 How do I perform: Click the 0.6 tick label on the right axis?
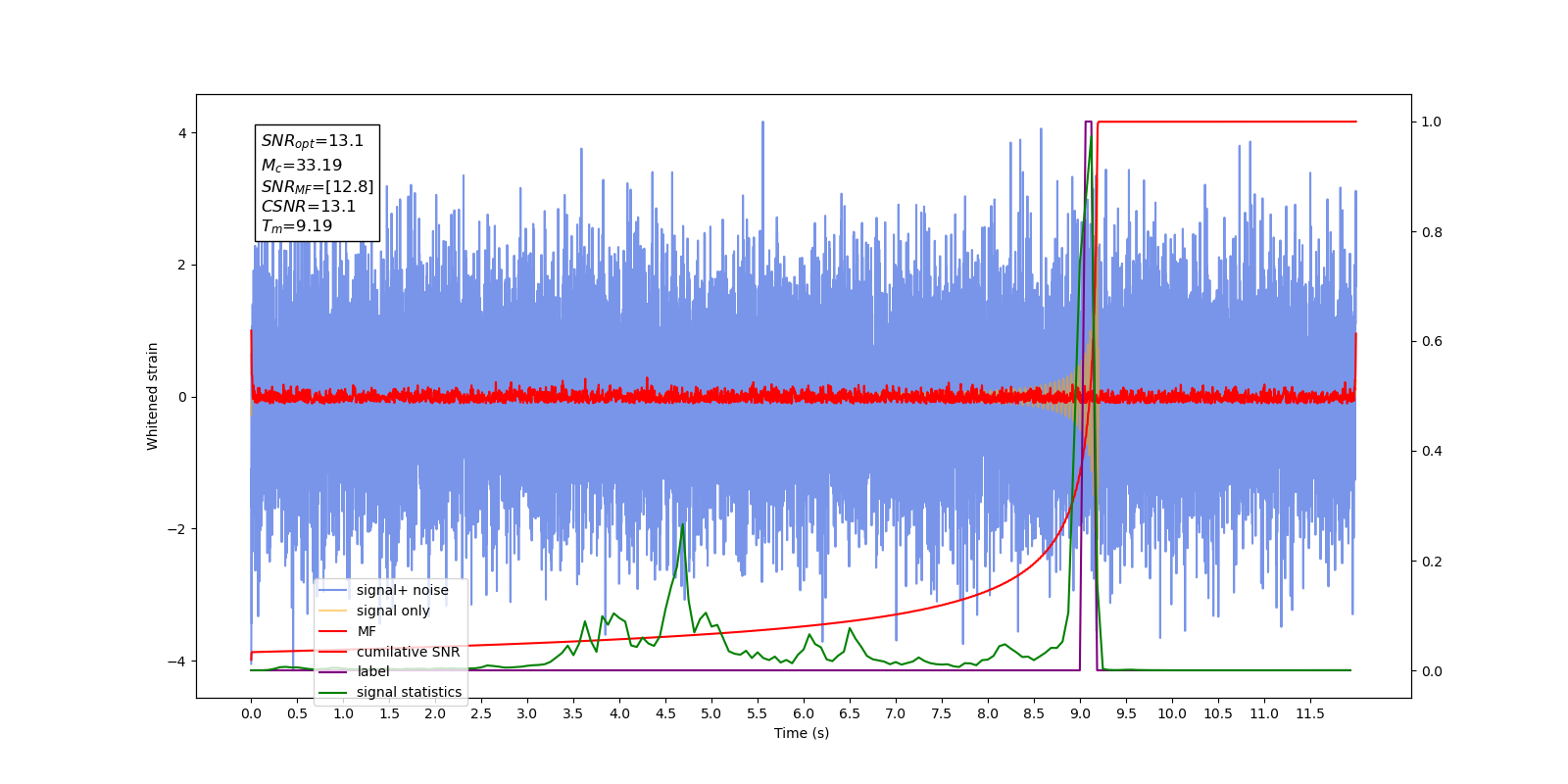(1432, 342)
